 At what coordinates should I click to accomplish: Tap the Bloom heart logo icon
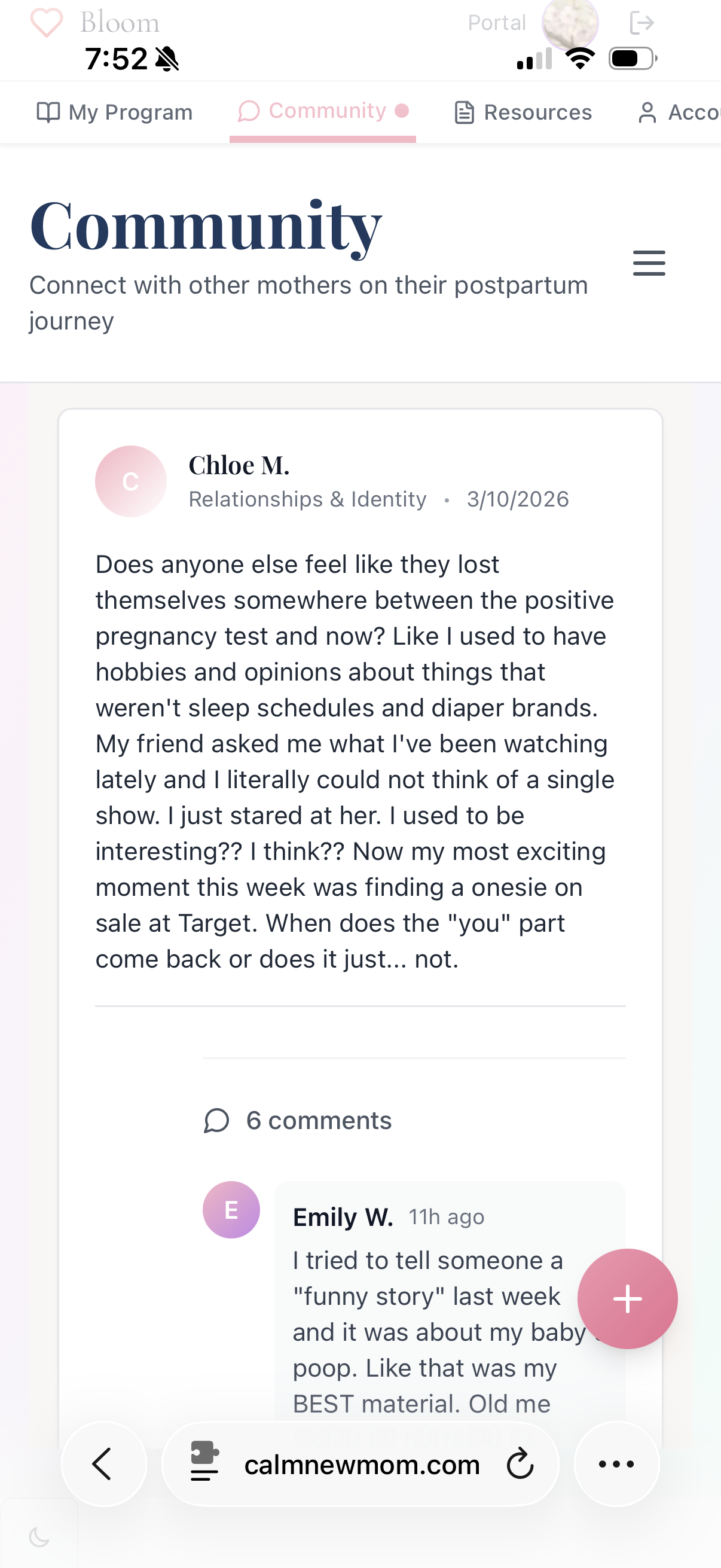46,23
